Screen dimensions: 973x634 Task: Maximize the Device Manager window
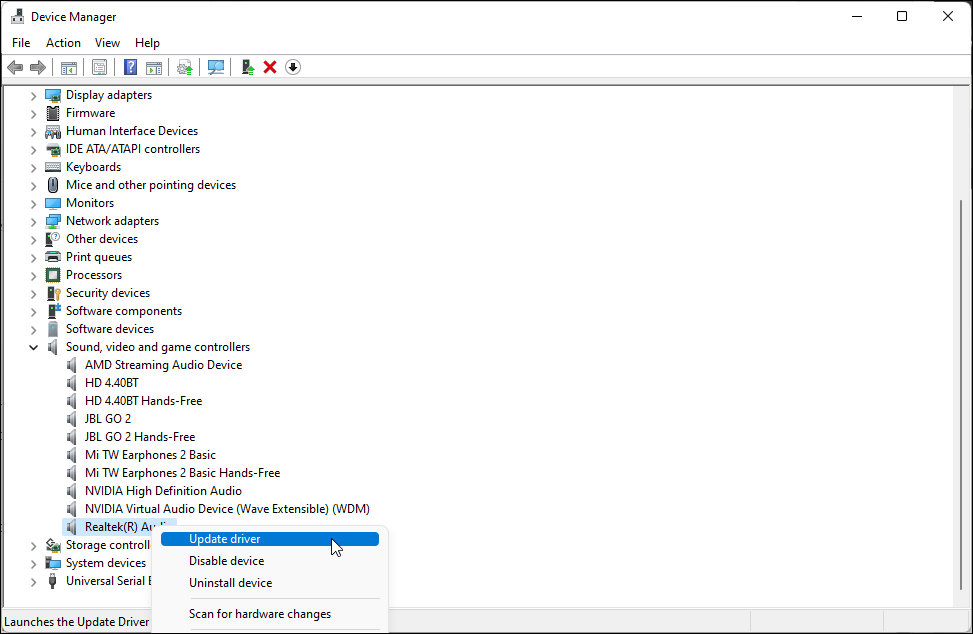(x=902, y=17)
